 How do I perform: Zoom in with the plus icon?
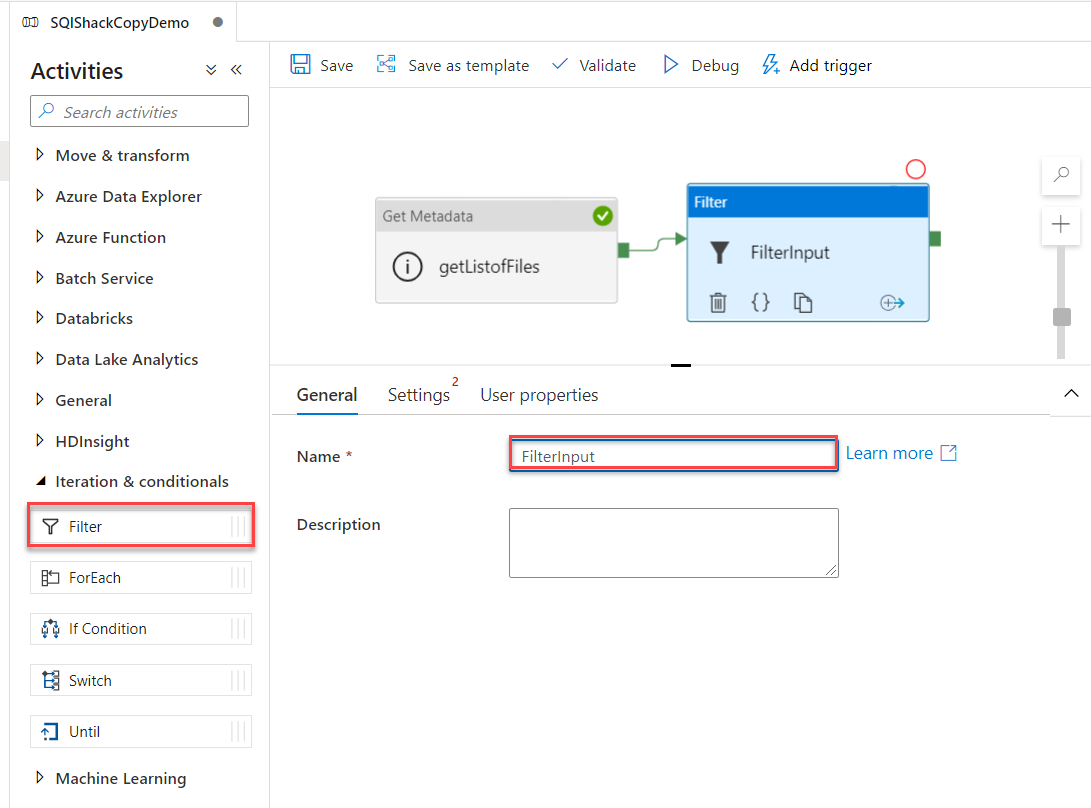(x=1060, y=224)
